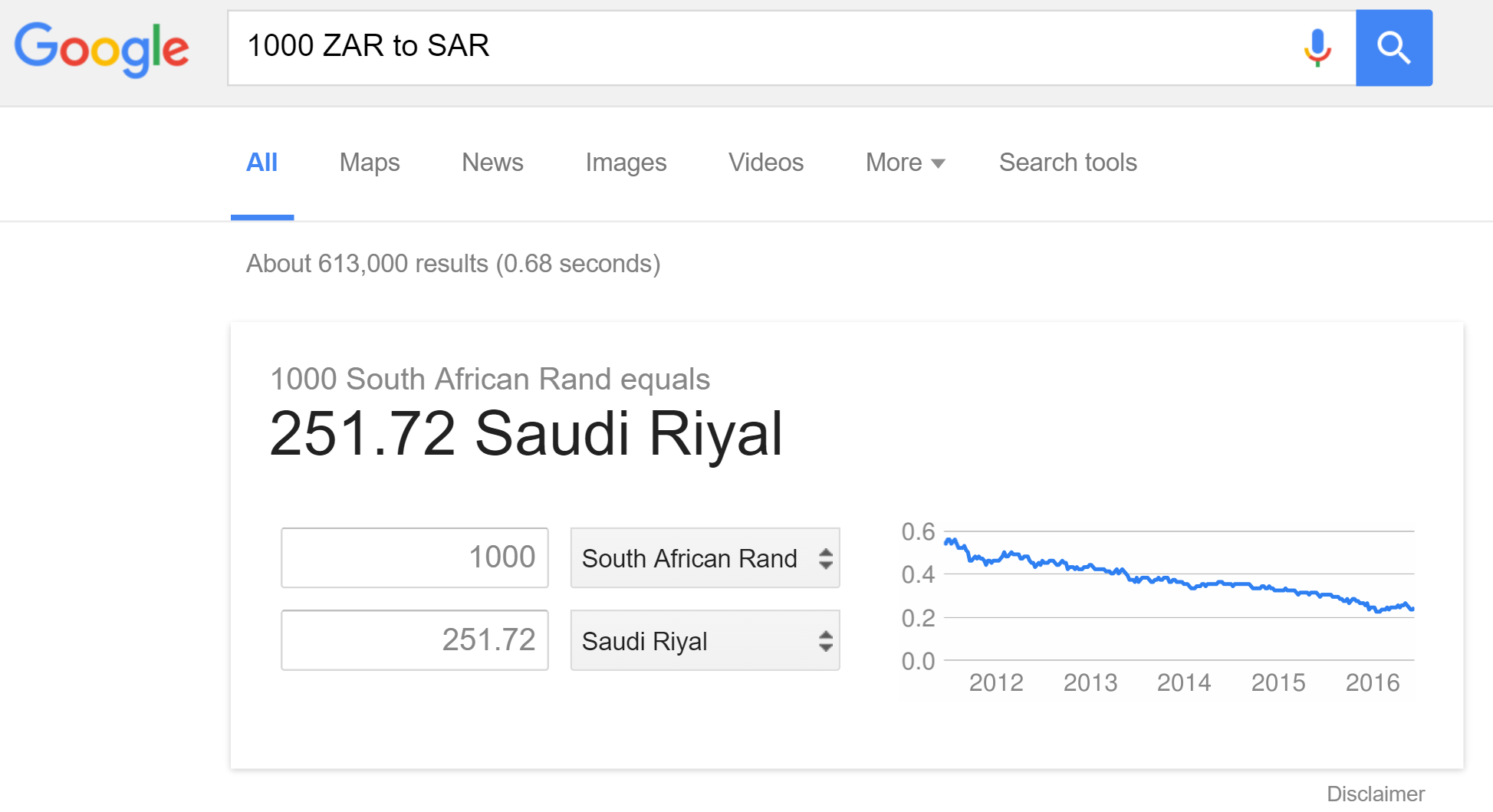Expand the South African Rand currency selector

click(705, 558)
